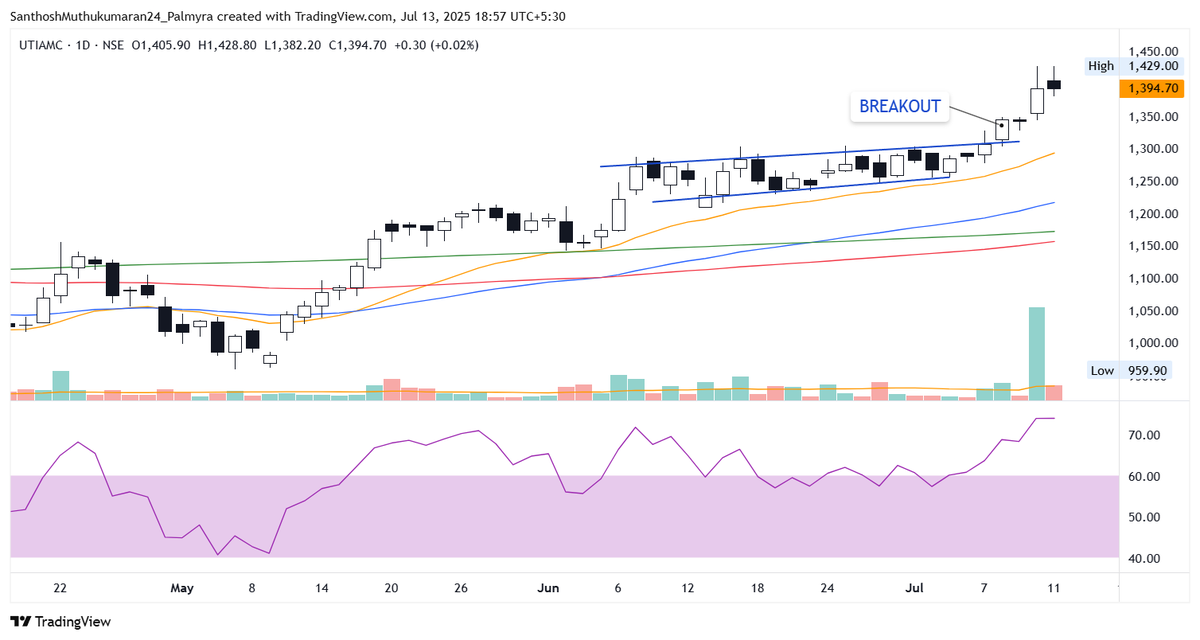Viewport: 1200px width, 640px height.
Task: Click the High 1,429.00 price label
Action: pyautogui.click(x=1135, y=66)
